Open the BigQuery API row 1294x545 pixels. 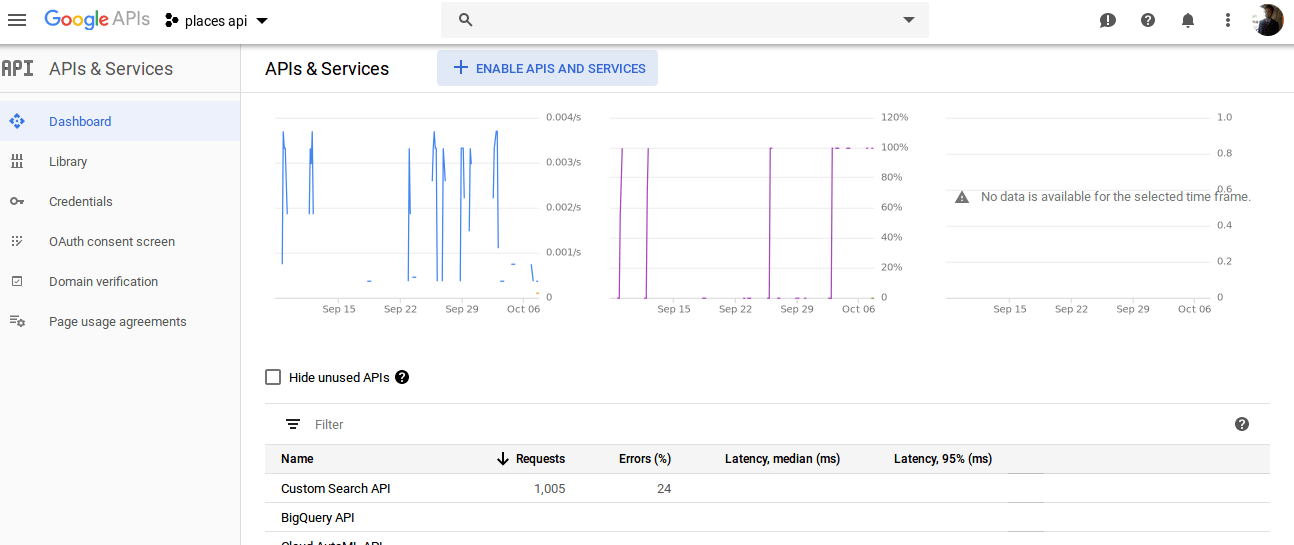767,517
